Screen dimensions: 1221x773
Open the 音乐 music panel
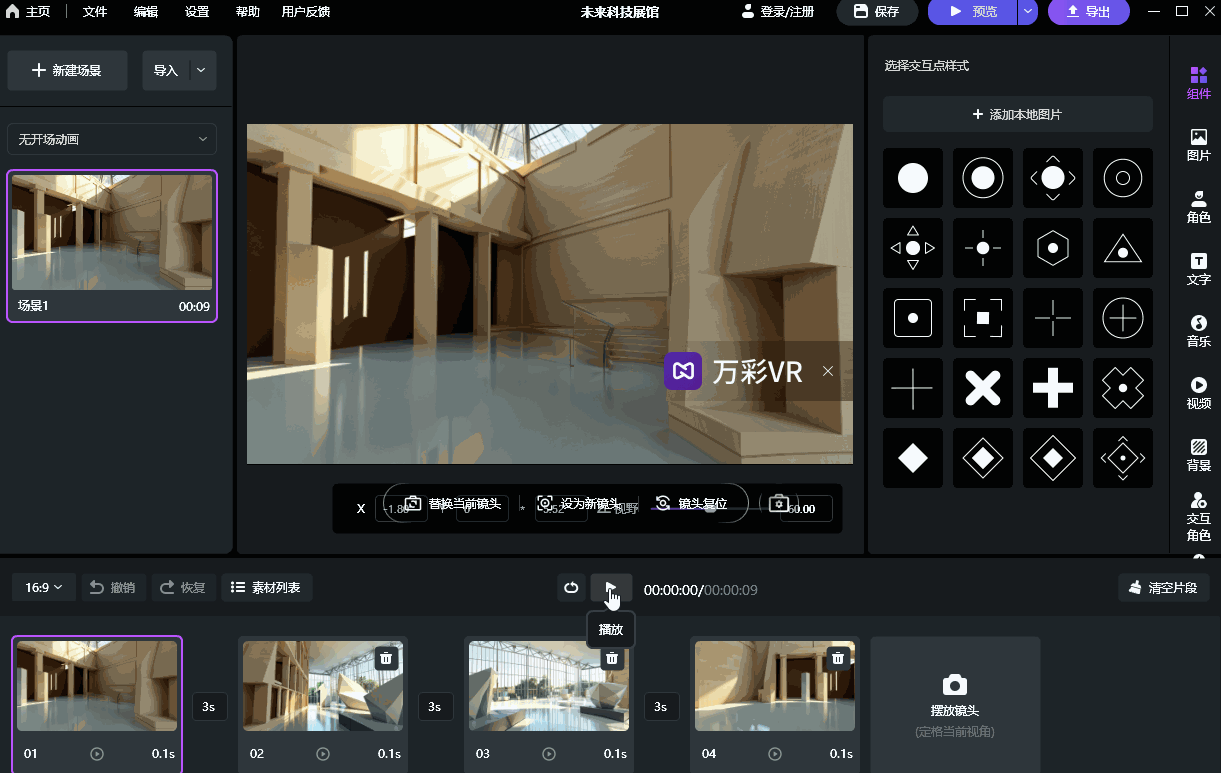tap(1197, 331)
